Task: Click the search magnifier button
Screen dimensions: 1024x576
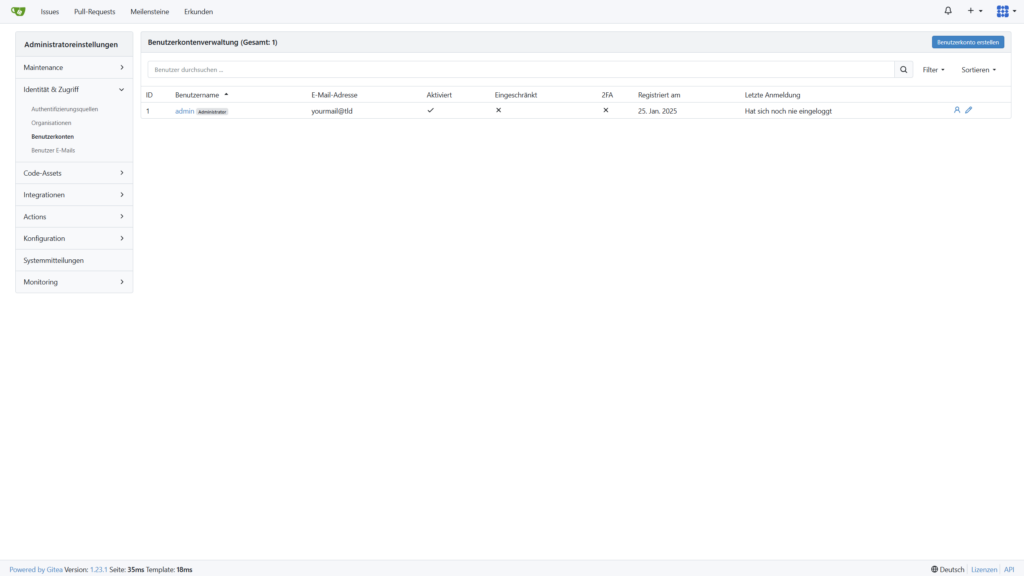Action: [x=904, y=70]
